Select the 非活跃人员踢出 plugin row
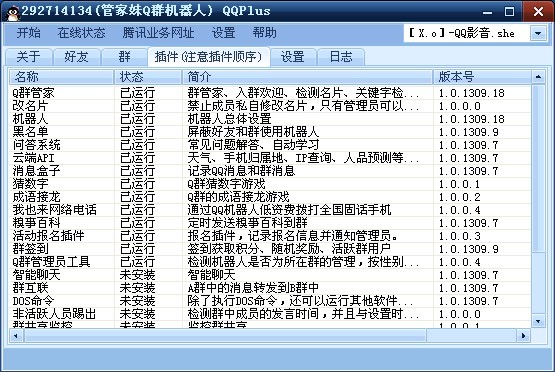Image resolution: width=555 pixels, height=372 pixels. (x=270, y=314)
